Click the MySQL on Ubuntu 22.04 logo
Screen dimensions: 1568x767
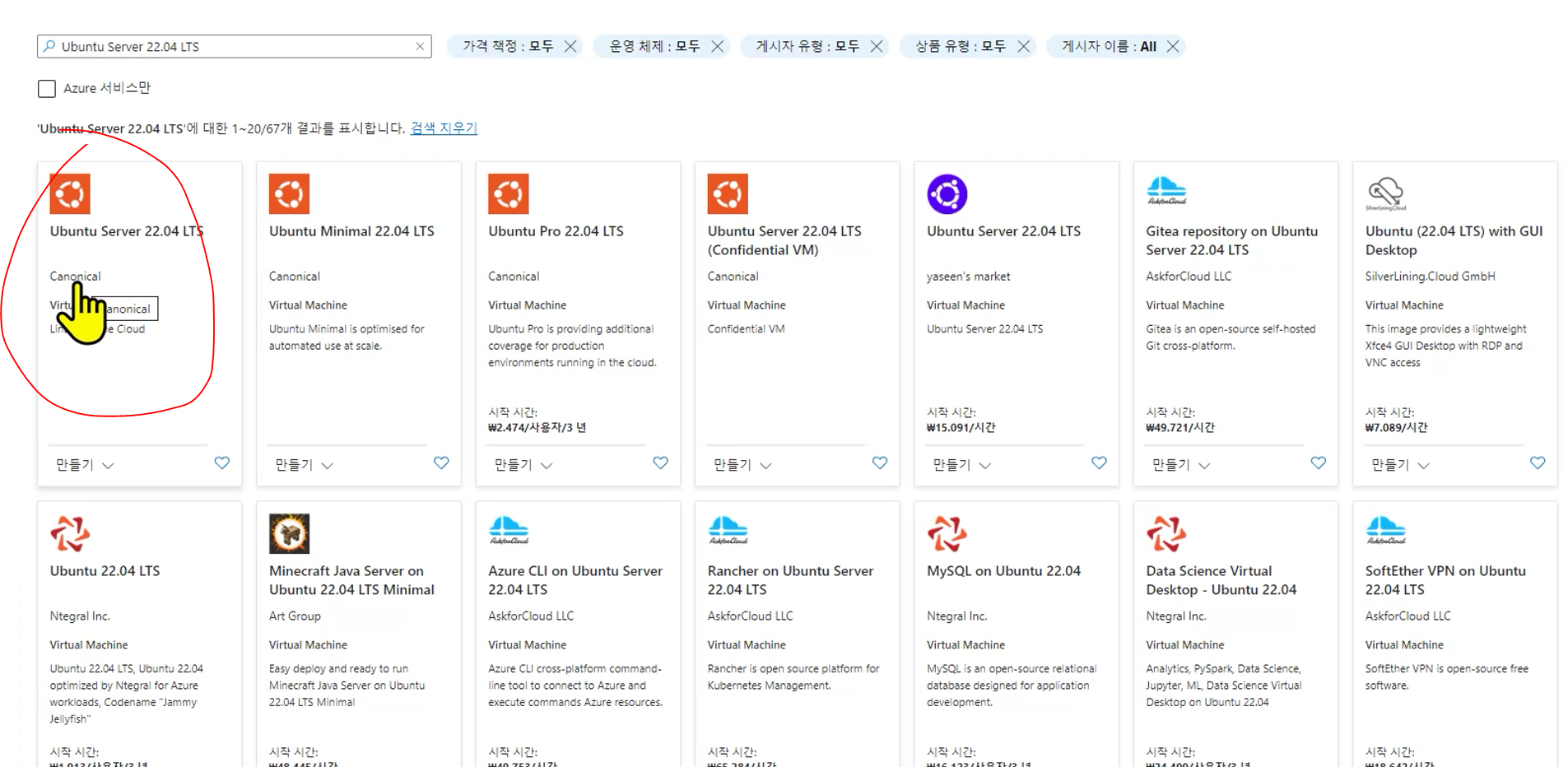pyautogui.click(x=947, y=533)
